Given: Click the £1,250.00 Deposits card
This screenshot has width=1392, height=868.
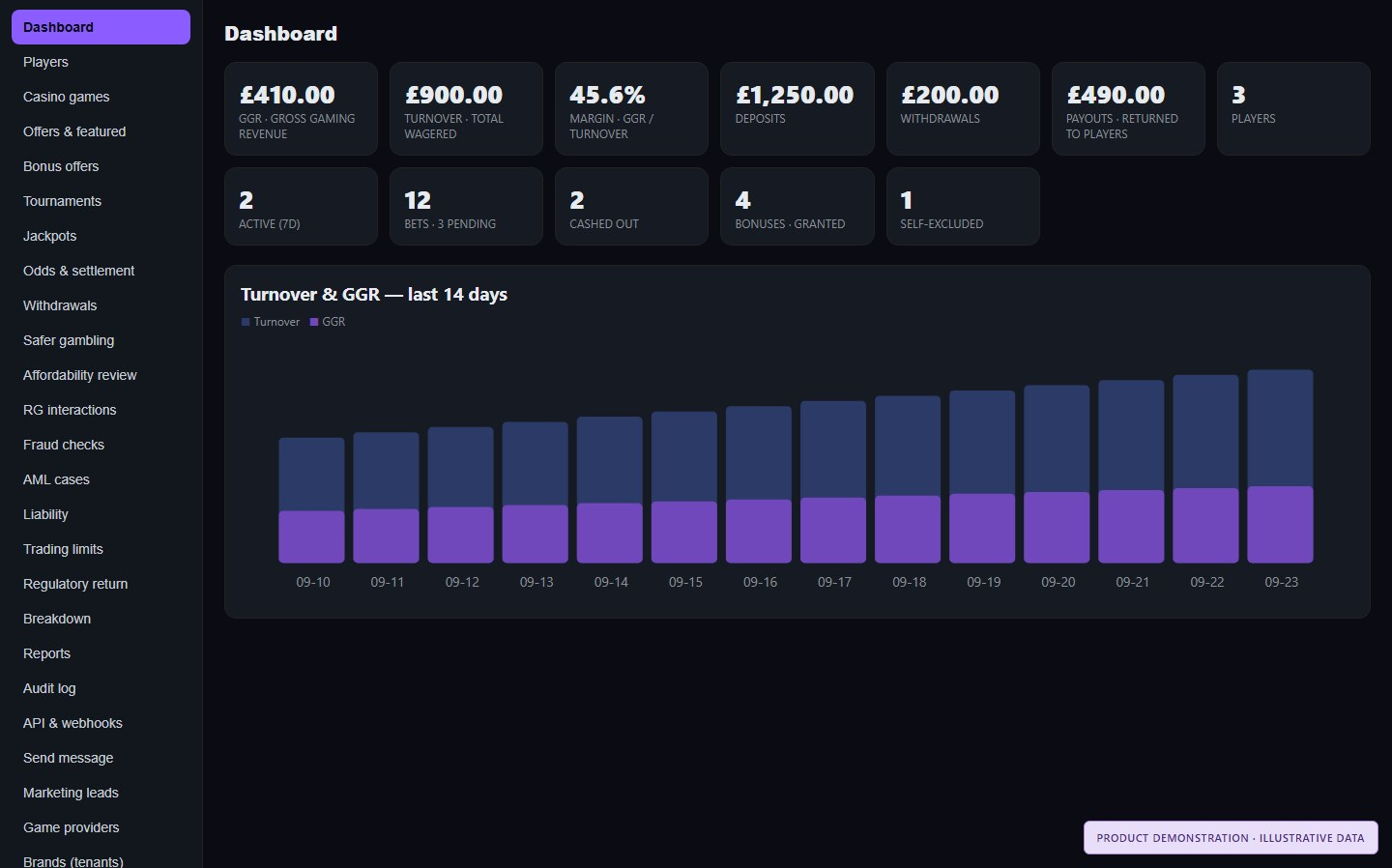Looking at the screenshot, I should 797,109.
